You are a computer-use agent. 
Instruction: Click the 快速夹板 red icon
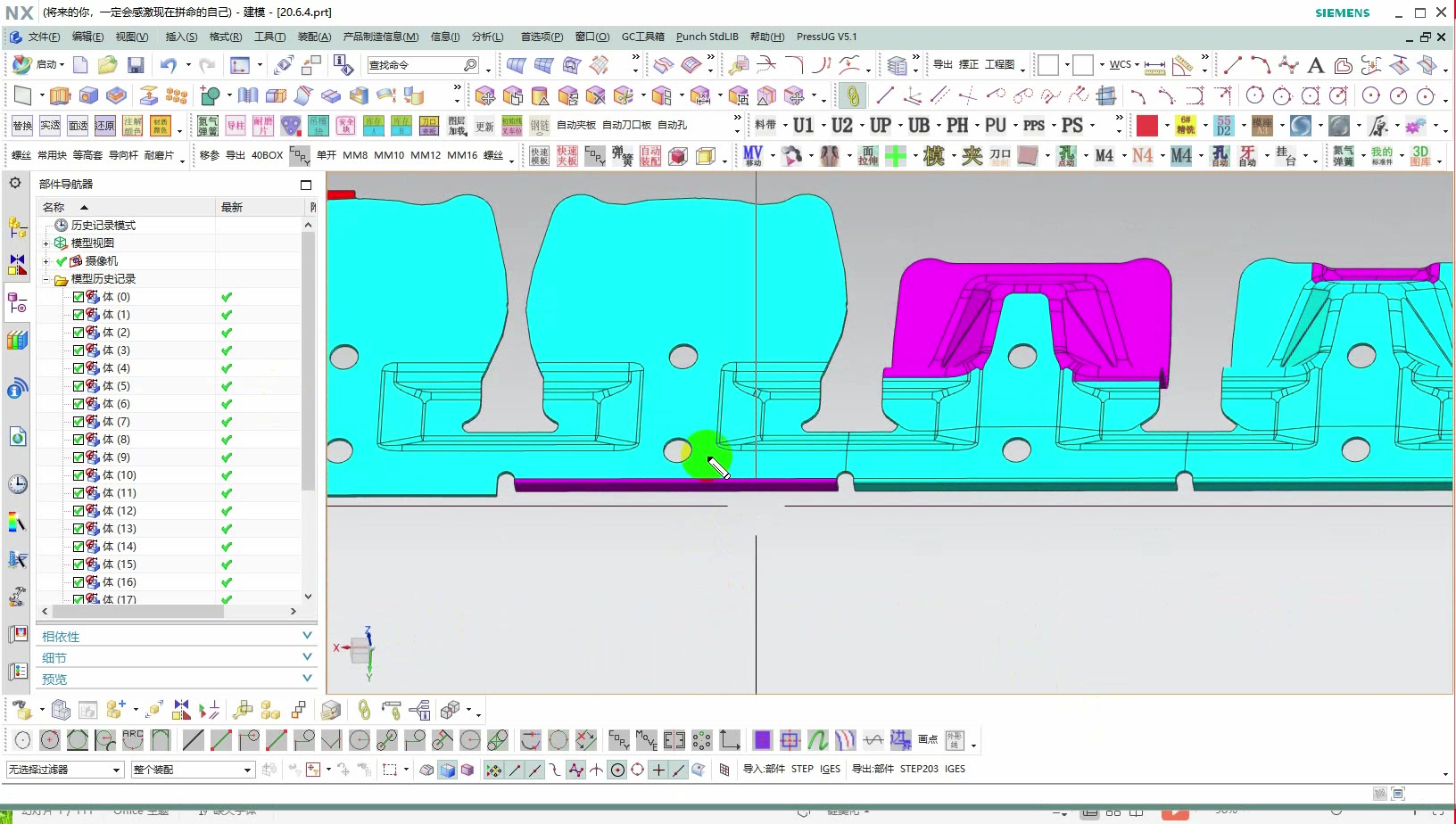click(x=567, y=156)
